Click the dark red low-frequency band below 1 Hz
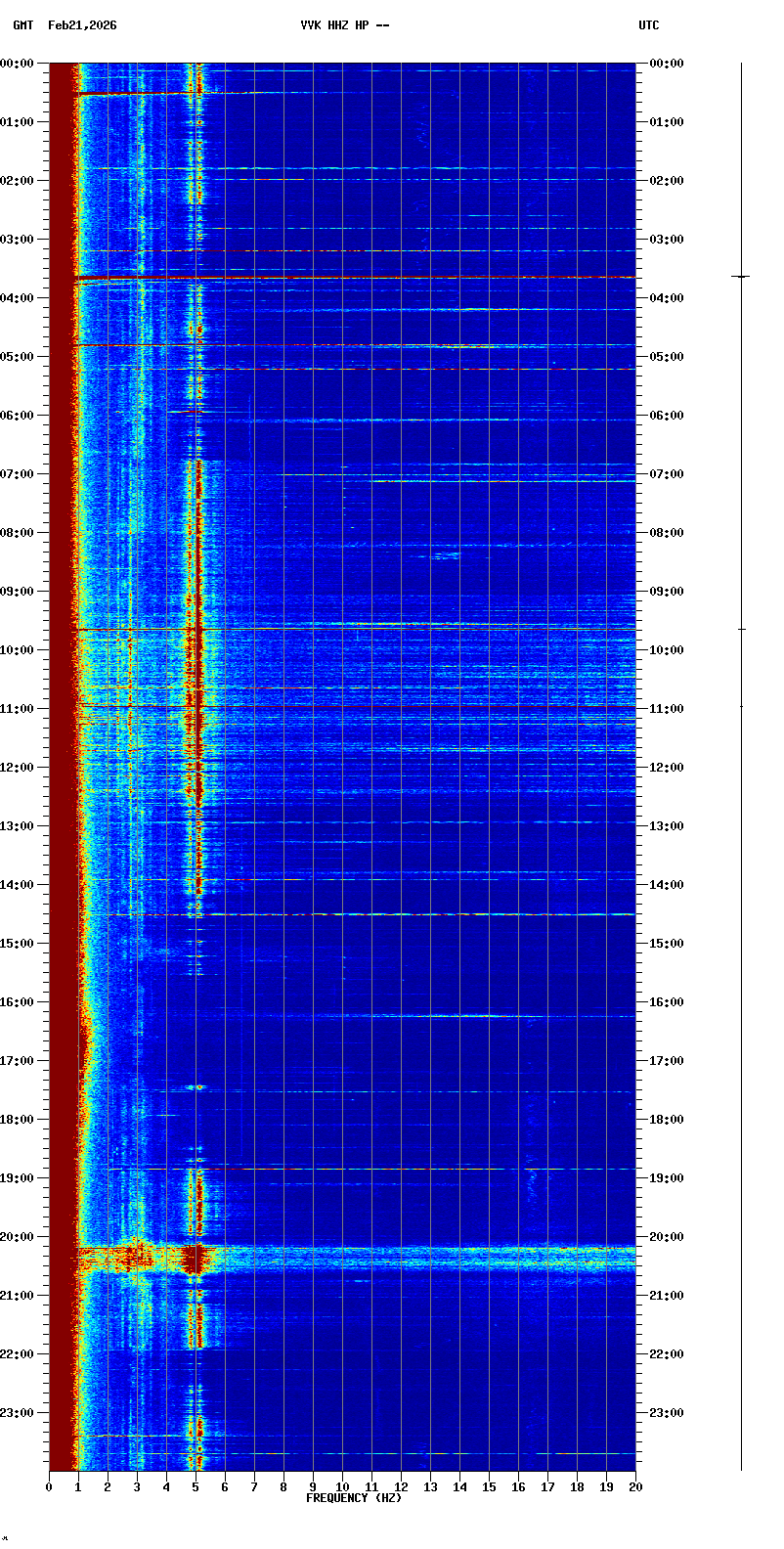Viewport: 784px width, 1549px height. [62, 782]
